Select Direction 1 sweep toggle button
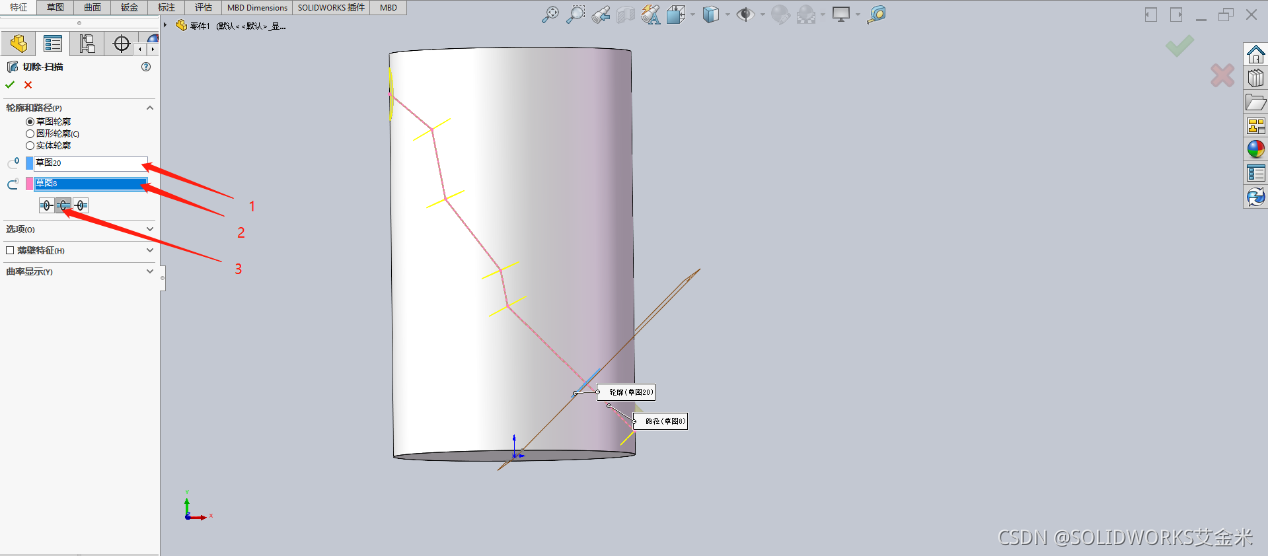The image size is (1268, 556). tap(46, 205)
